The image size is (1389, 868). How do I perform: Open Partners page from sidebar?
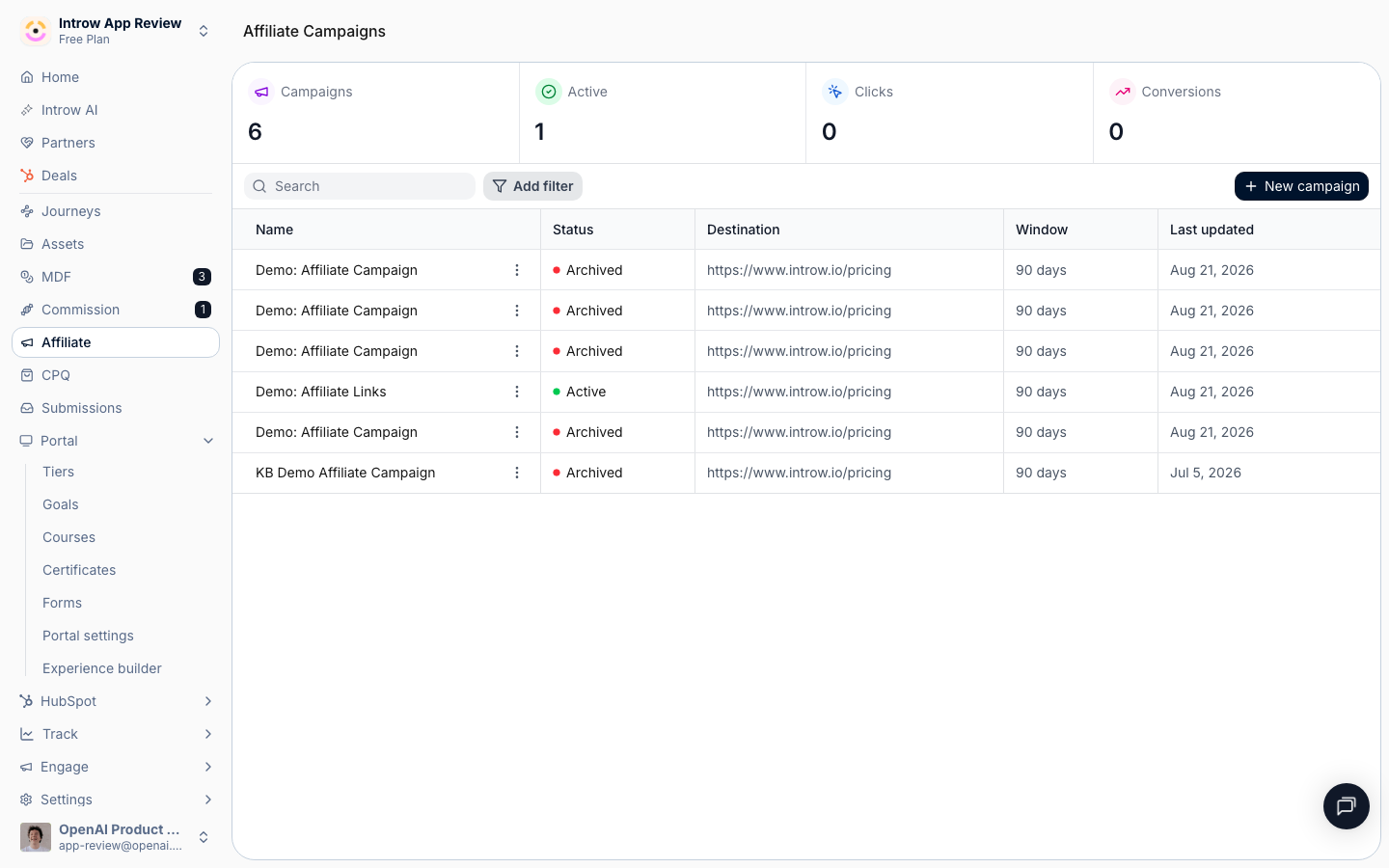point(116,143)
